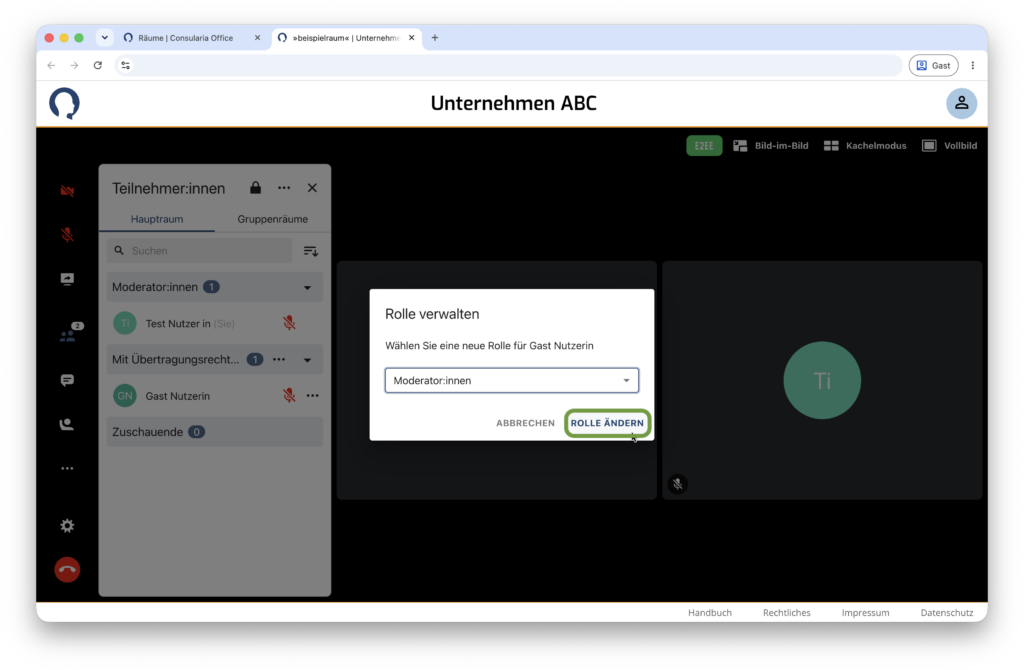Click the Zuschauende group header
1024x670 pixels.
pyautogui.click(x=215, y=432)
